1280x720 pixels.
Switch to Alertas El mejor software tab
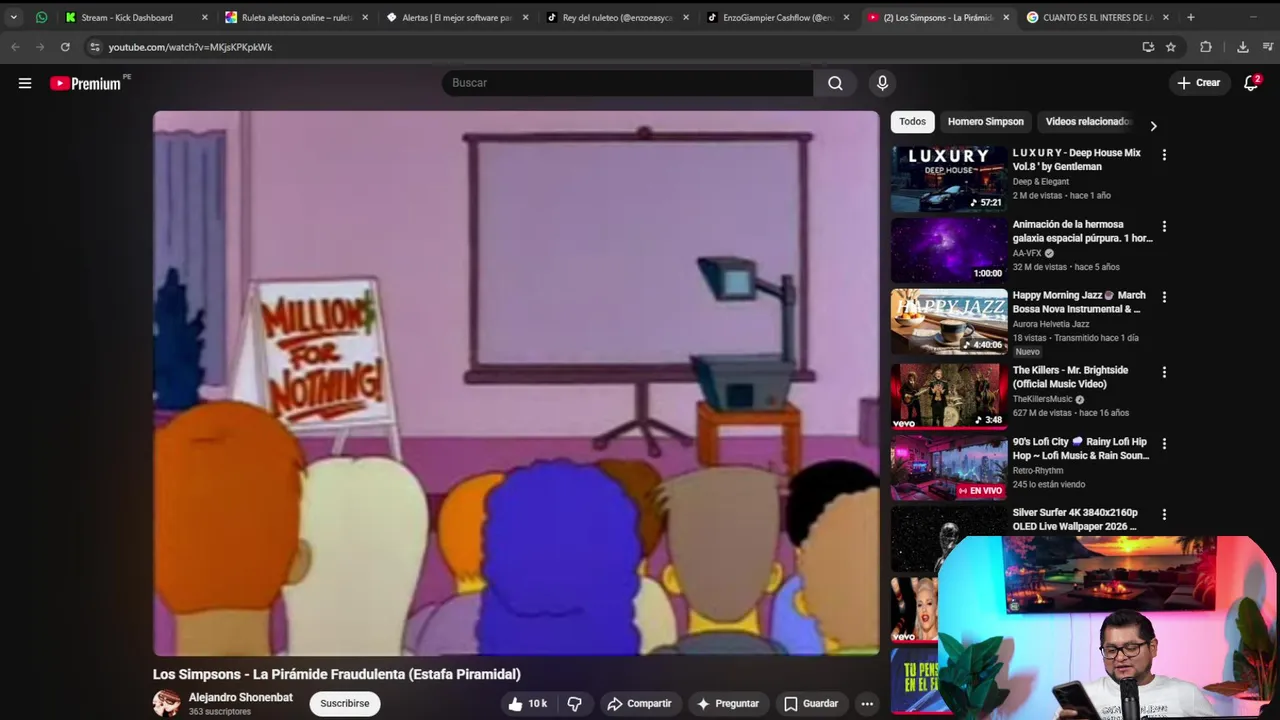pyautogui.click(x=456, y=17)
